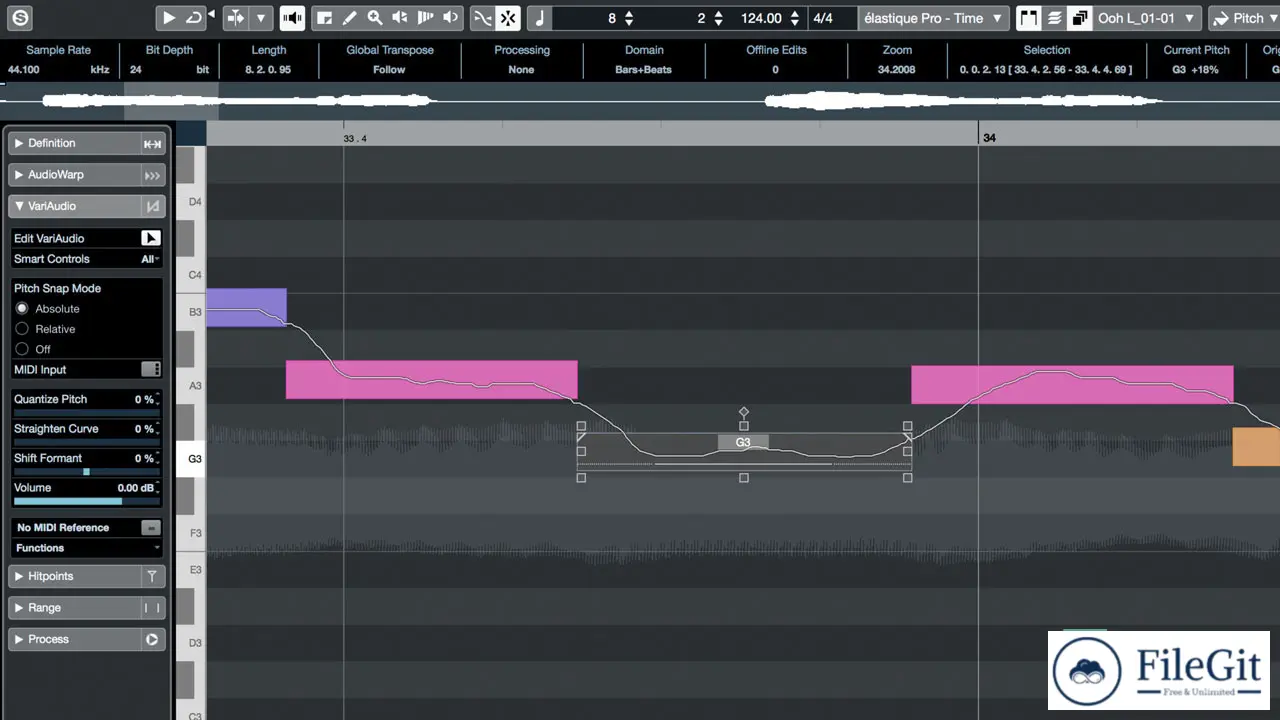Click the Process play icon
Image resolution: width=1280 pixels, height=720 pixels.
coord(152,639)
